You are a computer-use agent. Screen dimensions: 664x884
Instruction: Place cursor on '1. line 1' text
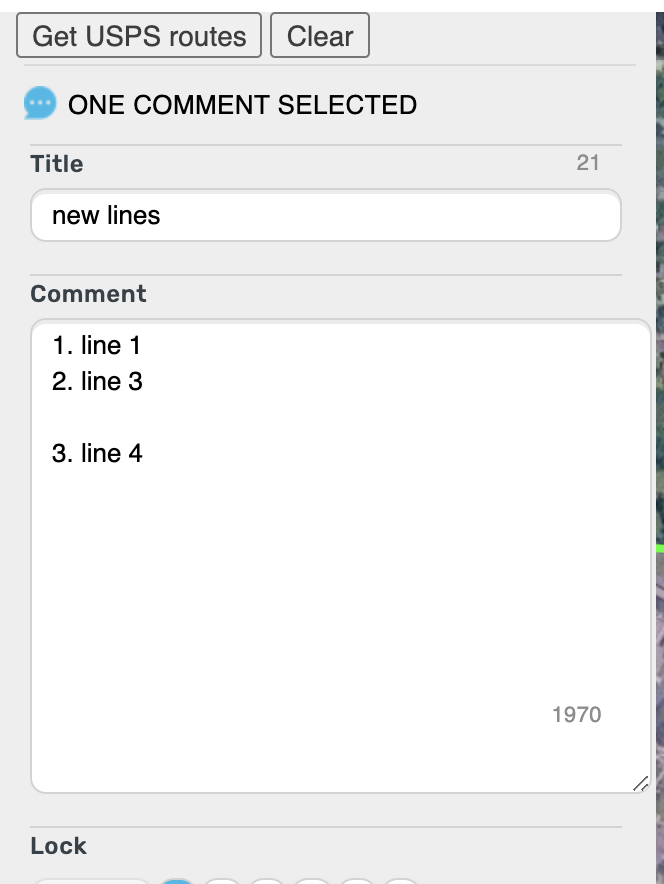[x=97, y=346]
